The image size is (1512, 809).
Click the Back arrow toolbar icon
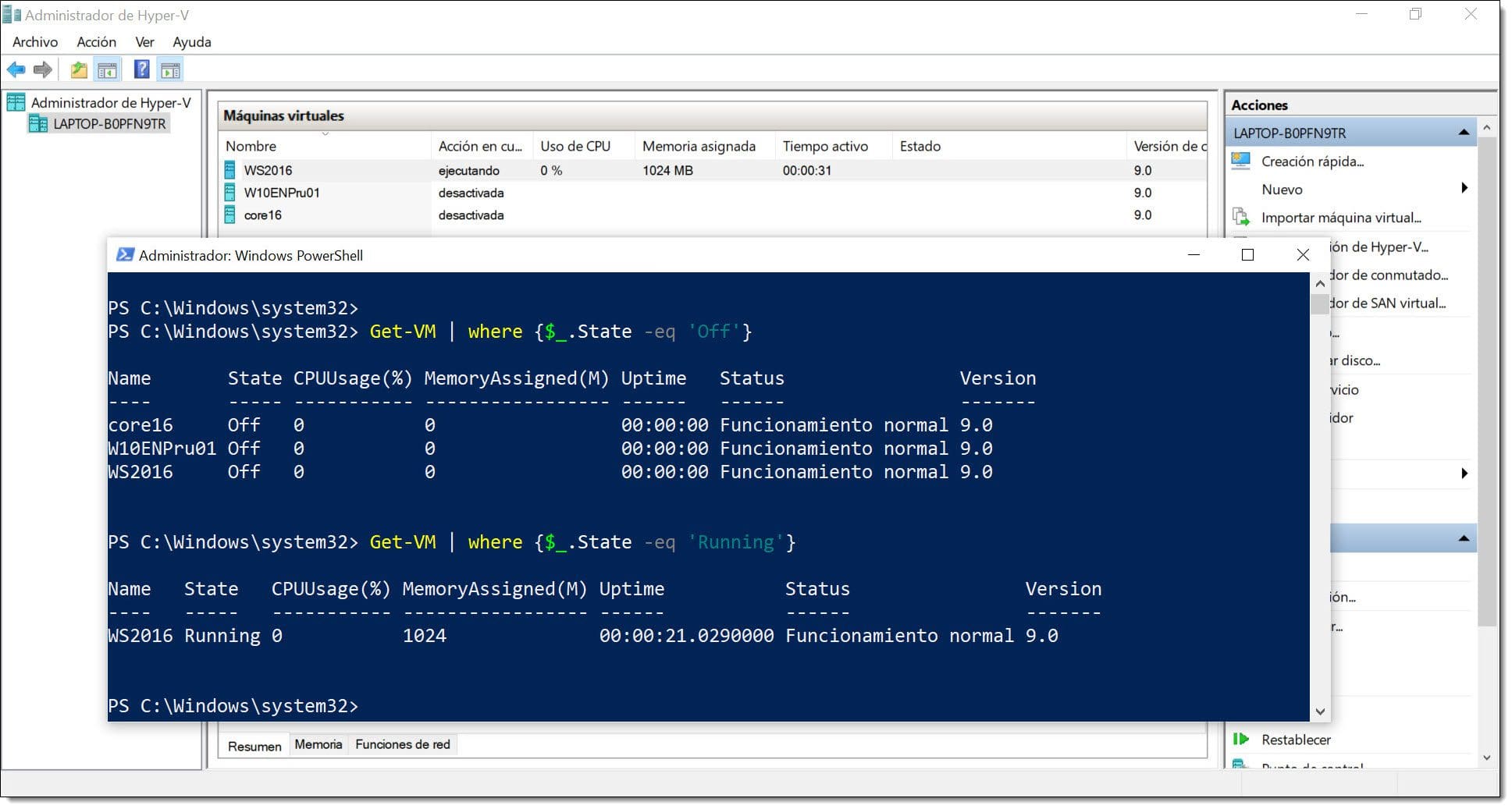tap(16, 70)
